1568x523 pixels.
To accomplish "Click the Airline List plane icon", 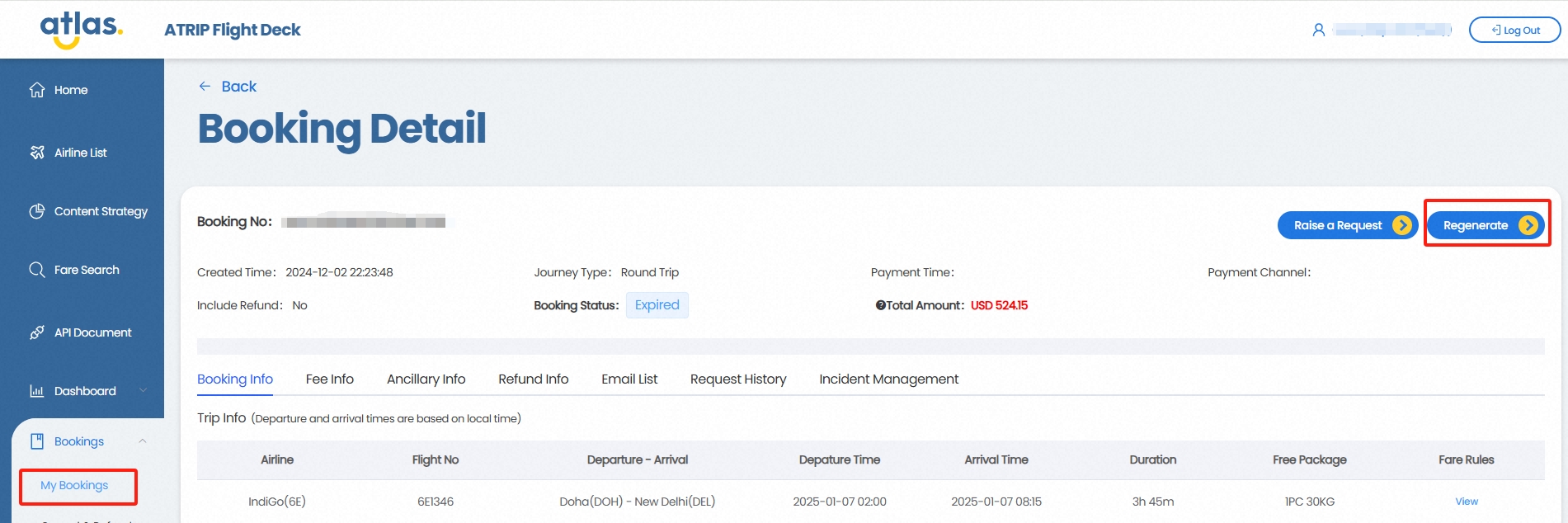I will [x=37, y=153].
